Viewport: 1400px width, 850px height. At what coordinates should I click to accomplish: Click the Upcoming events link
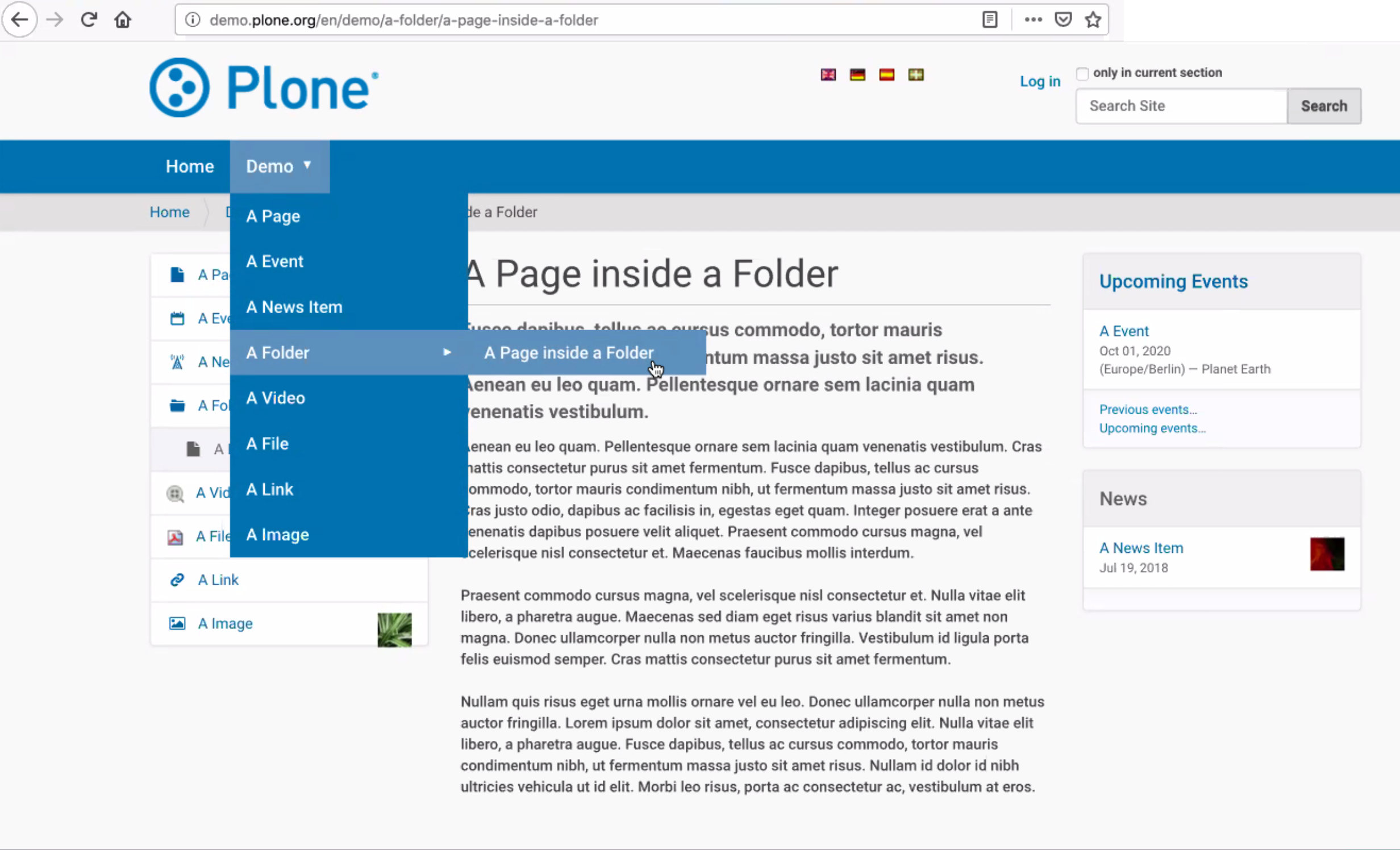[x=1152, y=428]
